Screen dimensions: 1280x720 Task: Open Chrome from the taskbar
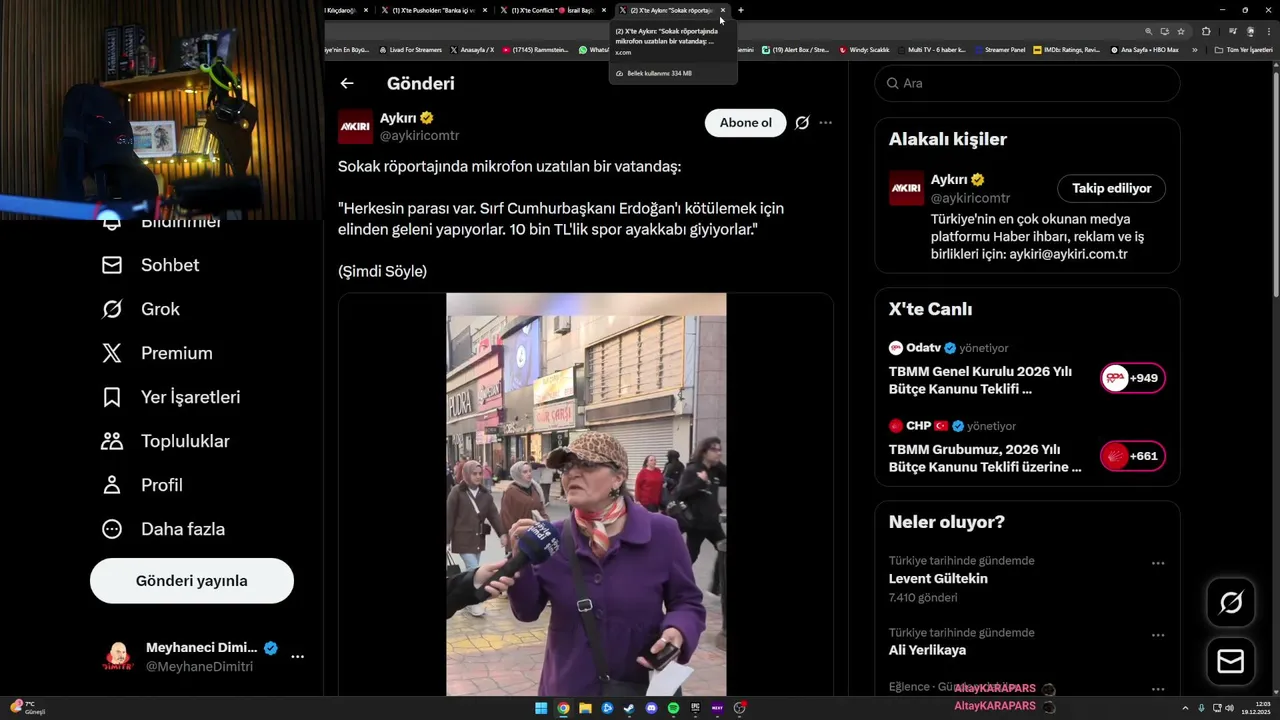coord(563,708)
